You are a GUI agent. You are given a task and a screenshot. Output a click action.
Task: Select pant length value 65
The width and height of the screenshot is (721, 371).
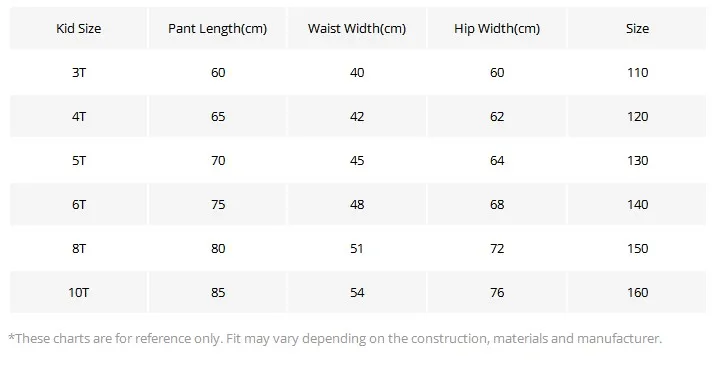click(x=218, y=117)
